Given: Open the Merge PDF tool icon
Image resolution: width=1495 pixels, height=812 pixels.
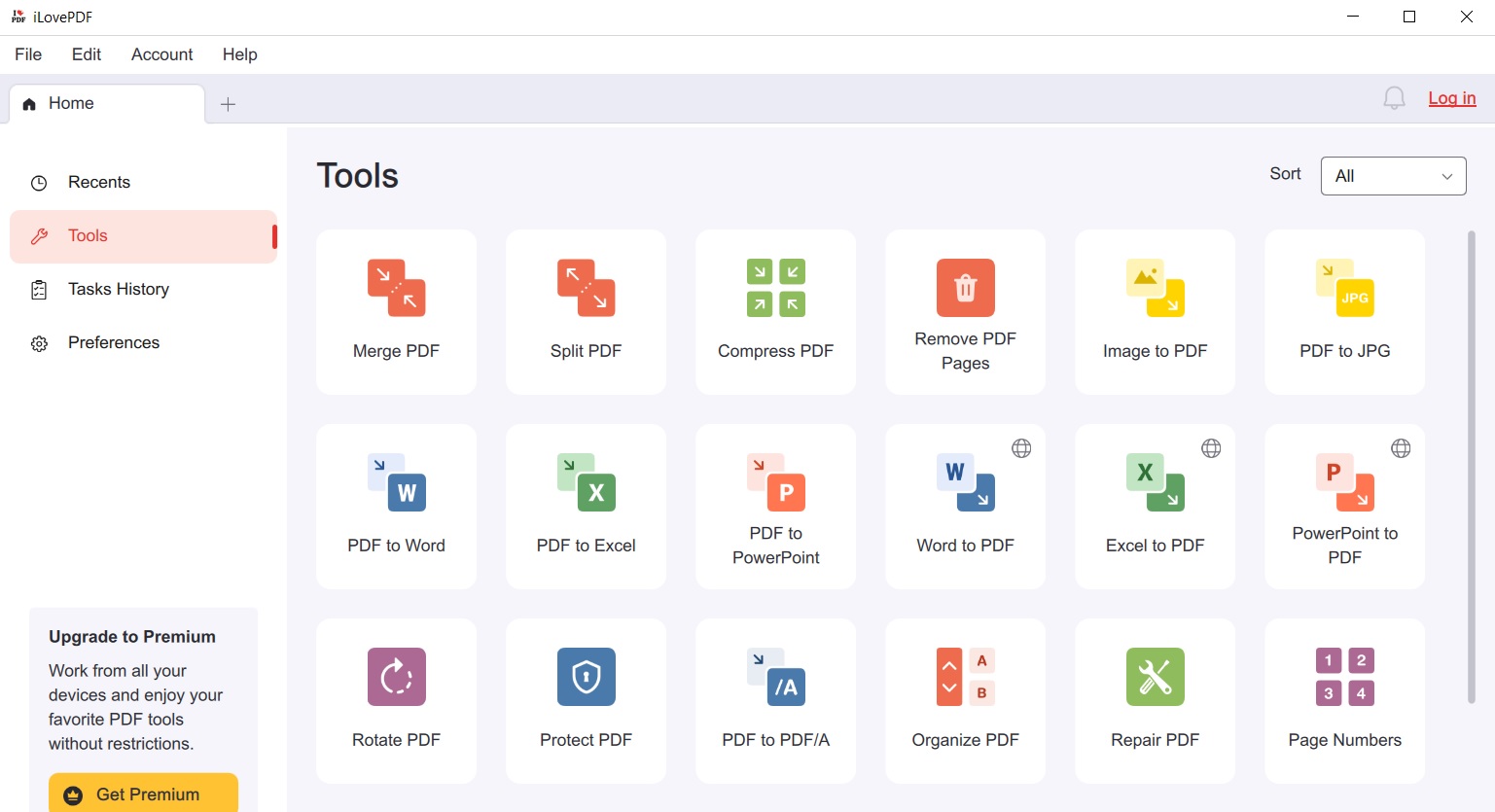Looking at the screenshot, I should tap(397, 288).
